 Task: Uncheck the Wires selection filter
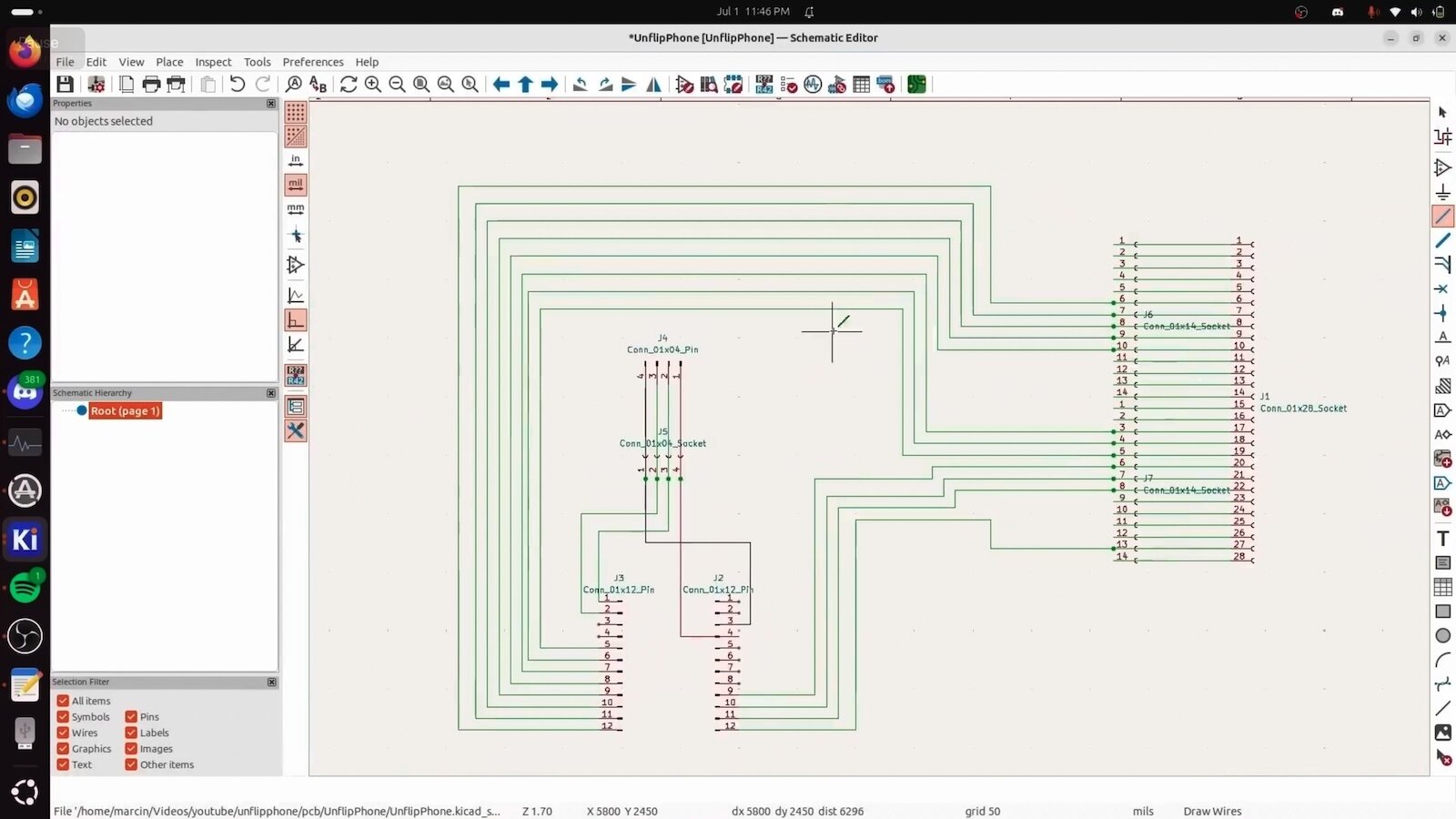64,733
